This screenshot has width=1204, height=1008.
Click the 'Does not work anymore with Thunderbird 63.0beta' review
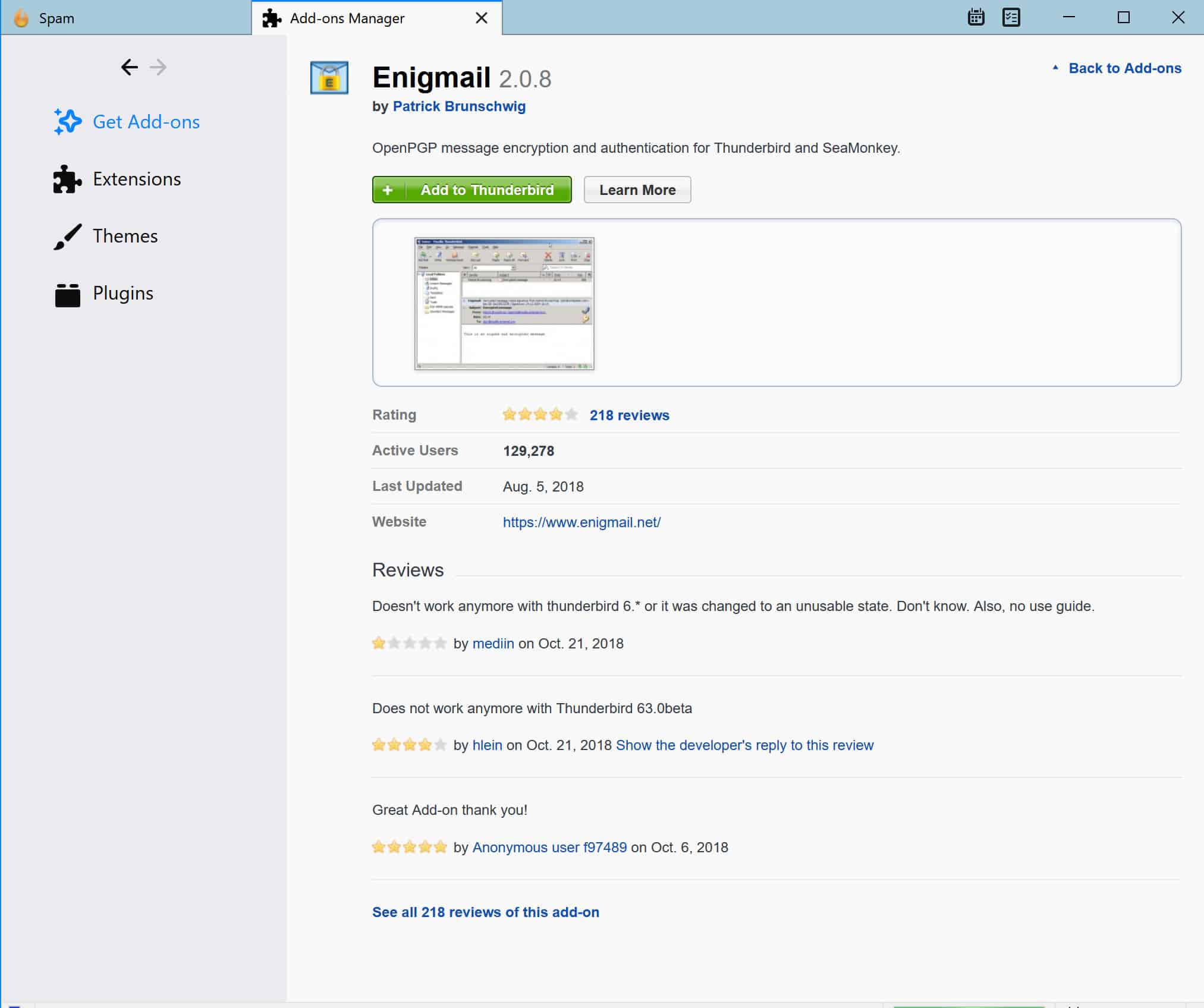click(x=532, y=708)
